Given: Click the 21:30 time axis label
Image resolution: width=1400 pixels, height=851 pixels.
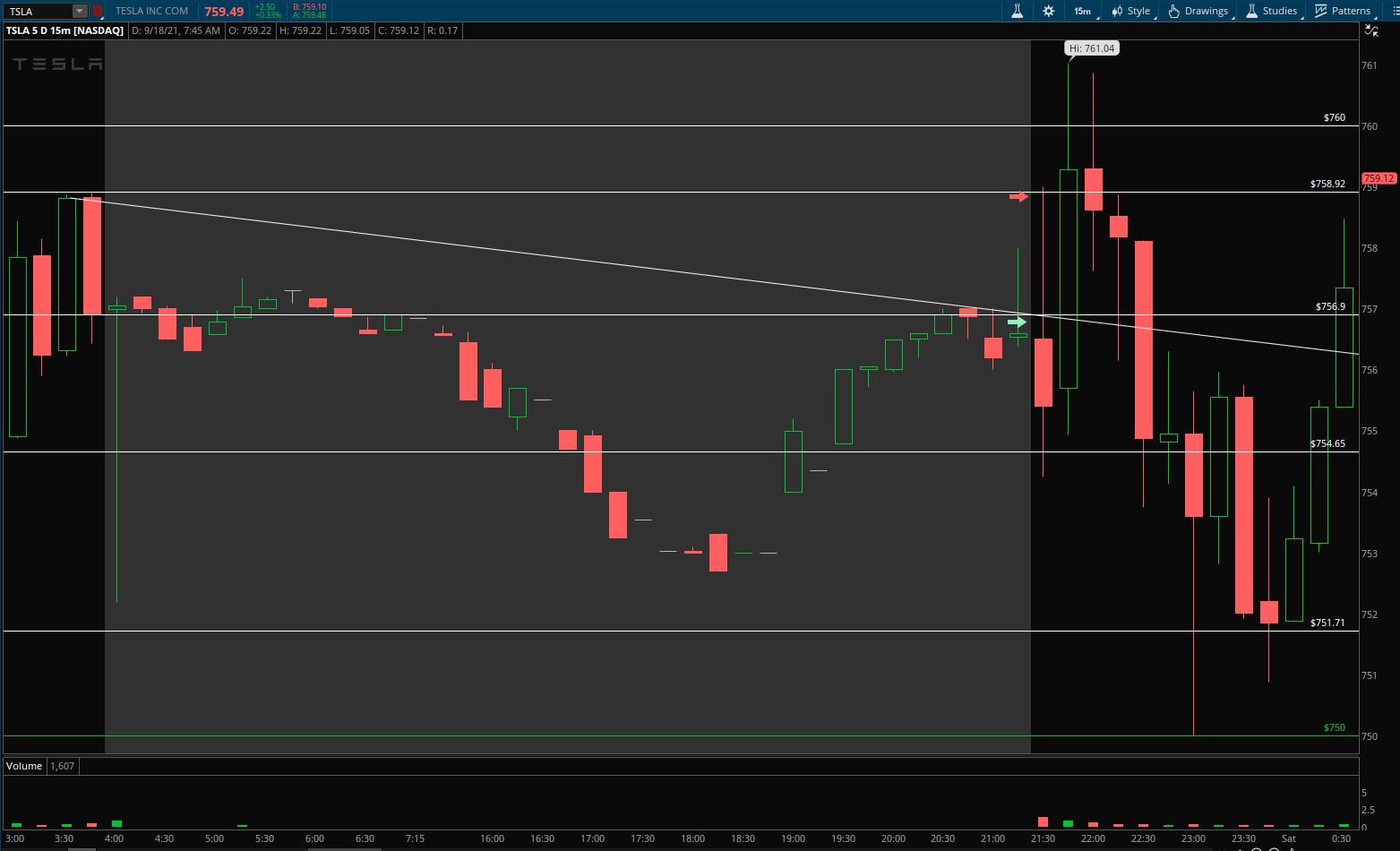Looking at the screenshot, I should (x=1043, y=838).
